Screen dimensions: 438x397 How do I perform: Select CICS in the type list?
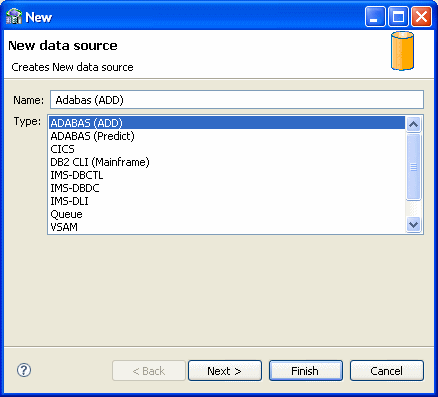point(227,149)
